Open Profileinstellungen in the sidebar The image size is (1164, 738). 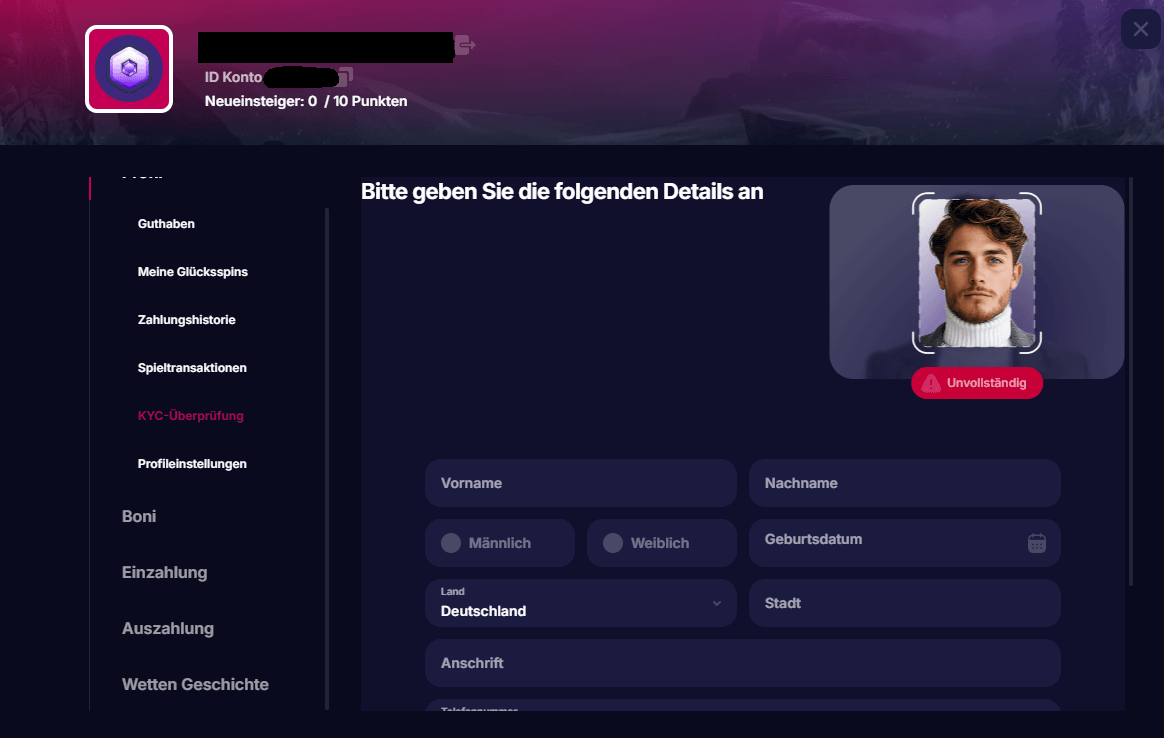tap(192, 464)
